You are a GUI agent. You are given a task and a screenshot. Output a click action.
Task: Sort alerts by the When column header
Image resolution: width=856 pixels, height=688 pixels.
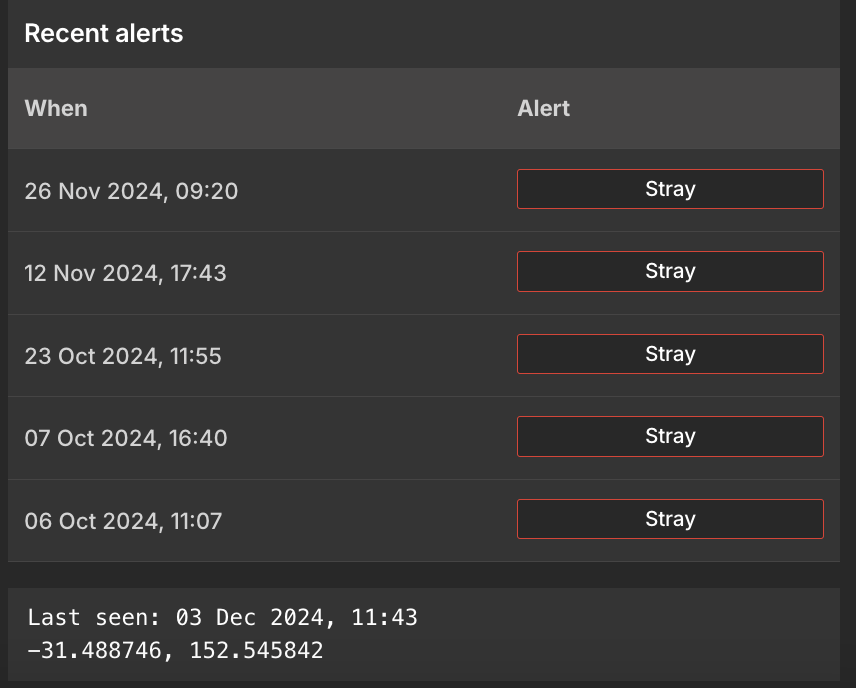click(x=56, y=108)
